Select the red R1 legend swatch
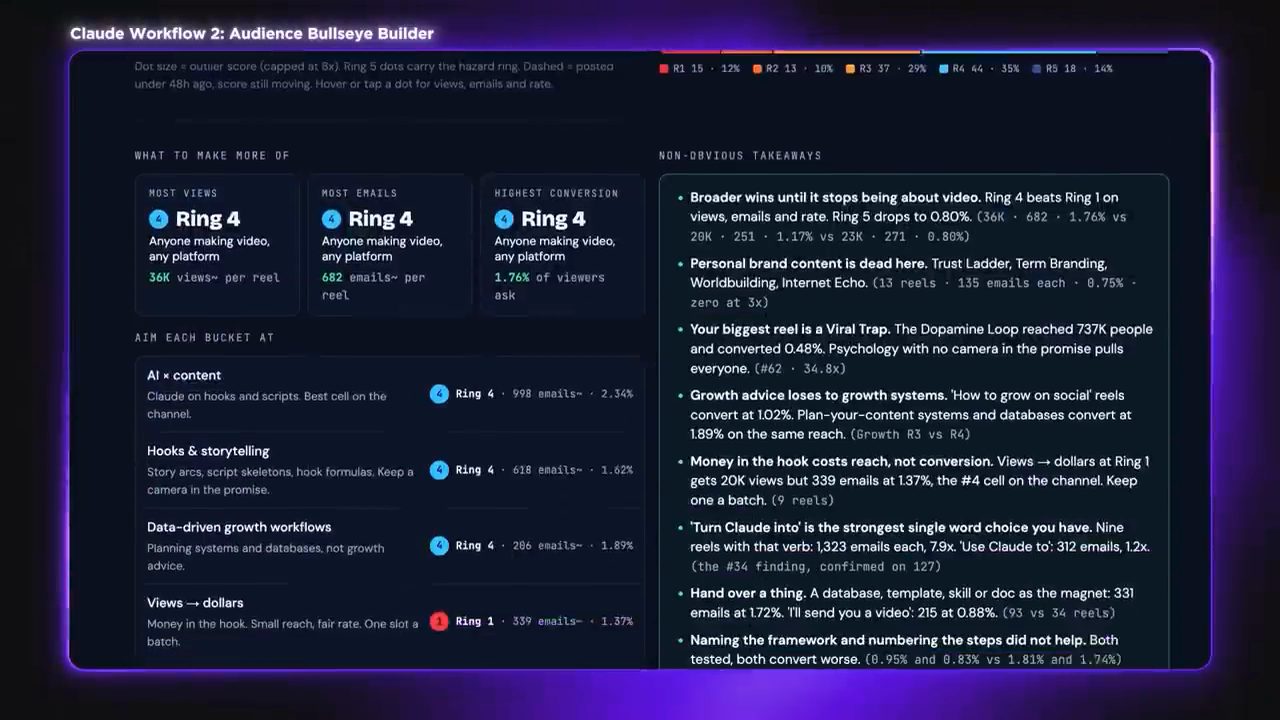This screenshot has height=720, width=1280. pyautogui.click(x=664, y=69)
